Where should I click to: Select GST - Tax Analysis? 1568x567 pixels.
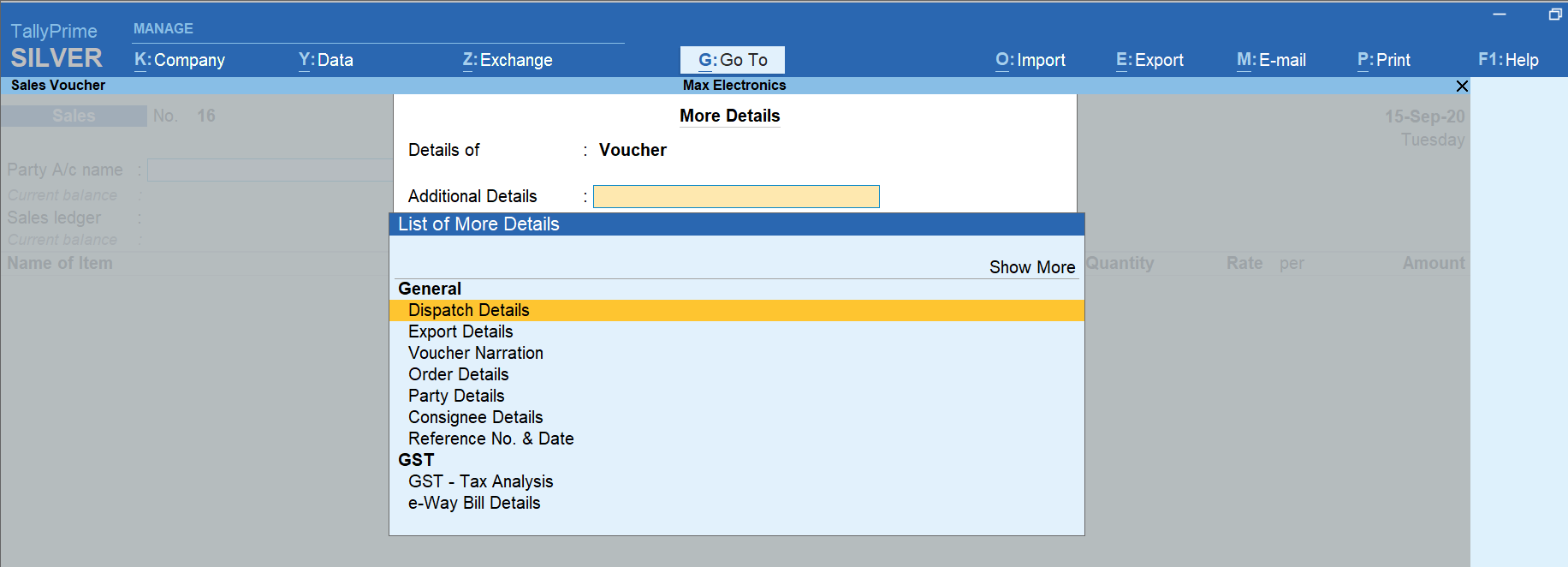point(737,481)
